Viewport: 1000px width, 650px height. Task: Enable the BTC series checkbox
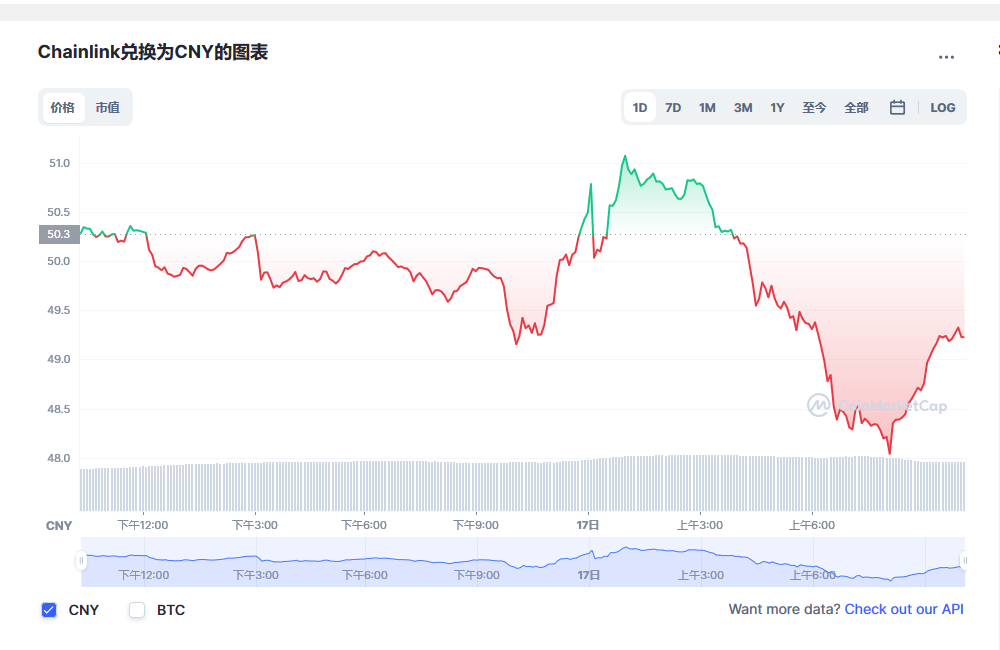point(137,610)
